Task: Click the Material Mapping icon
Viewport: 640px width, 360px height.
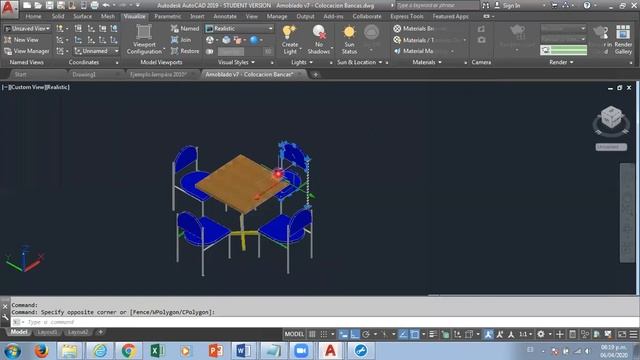Action: click(413, 51)
